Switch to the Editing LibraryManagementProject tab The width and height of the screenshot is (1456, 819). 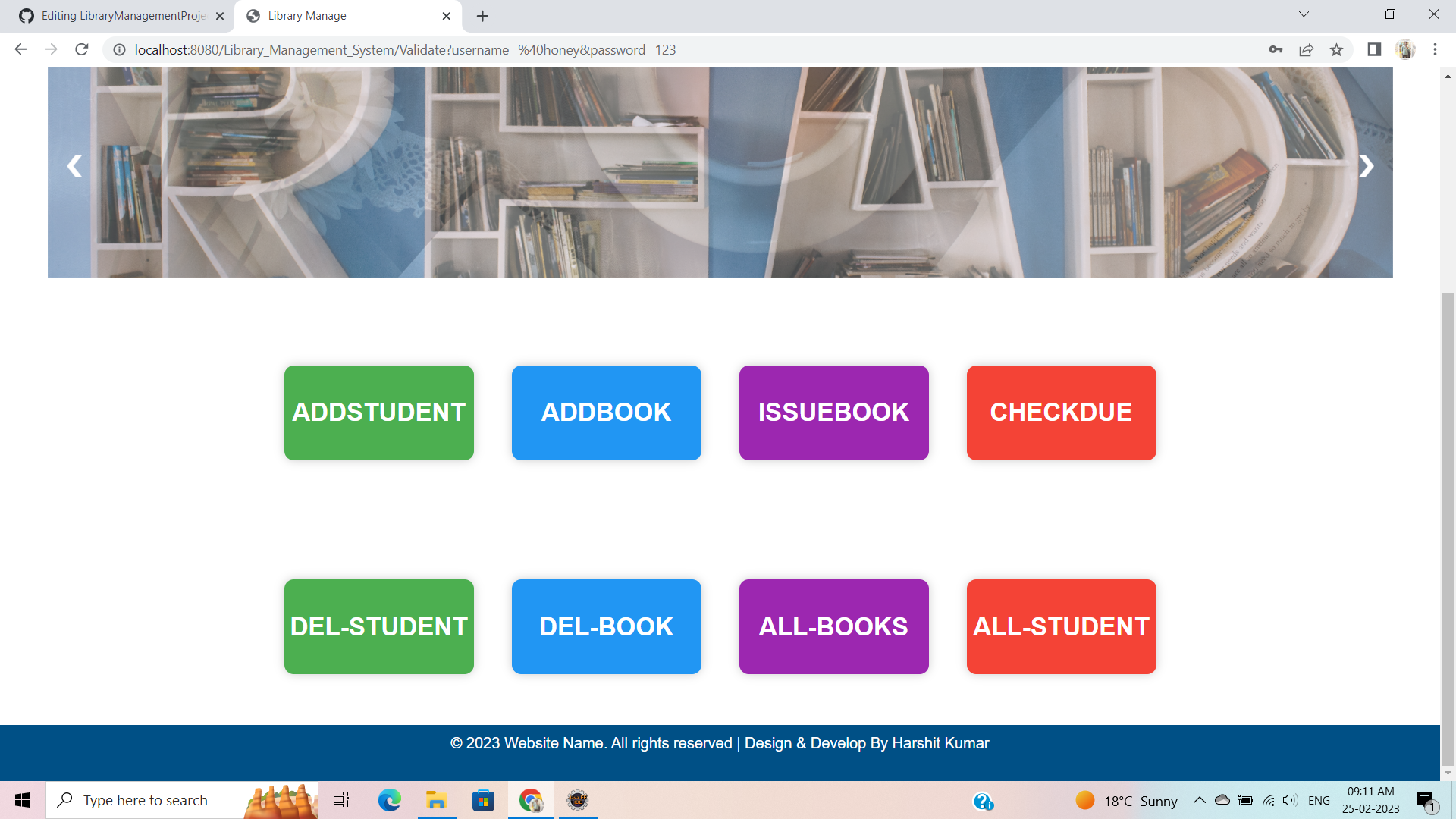coord(114,15)
